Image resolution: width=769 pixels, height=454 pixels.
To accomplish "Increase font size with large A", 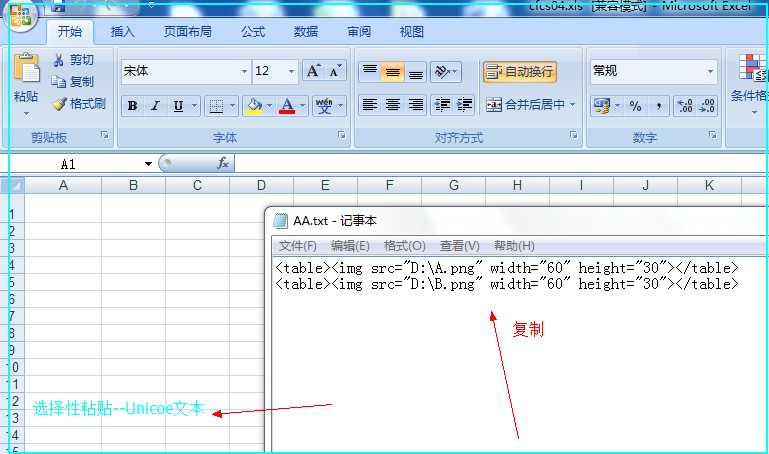I will 313,72.
